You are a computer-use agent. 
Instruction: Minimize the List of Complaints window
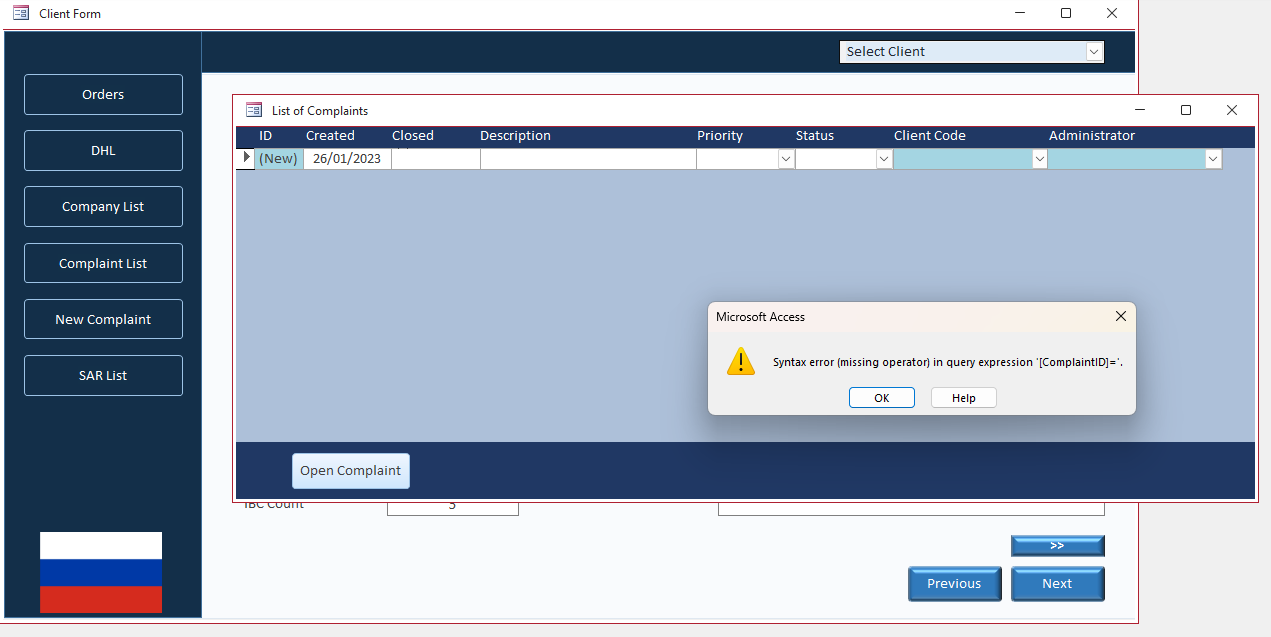pyautogui.click(x=1140, y=111)
